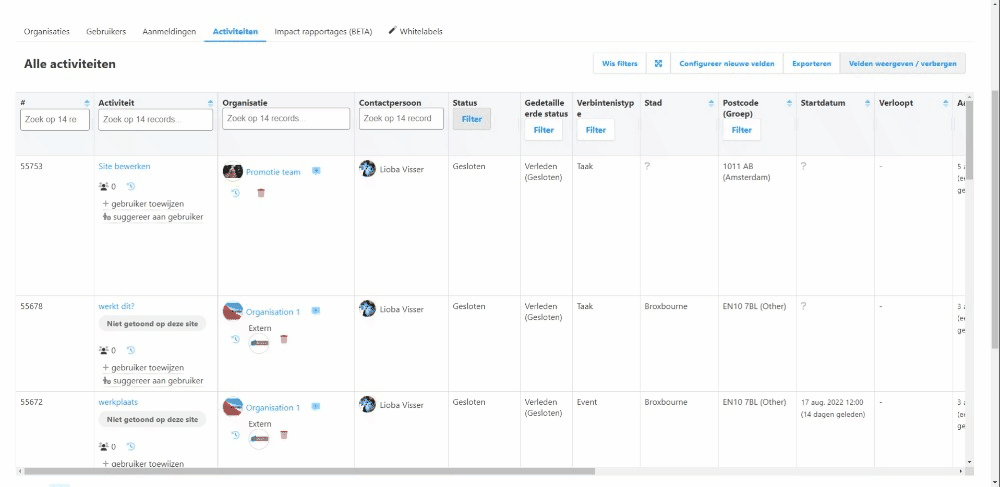Open the Site bewerken activity link

coord(124,166)
